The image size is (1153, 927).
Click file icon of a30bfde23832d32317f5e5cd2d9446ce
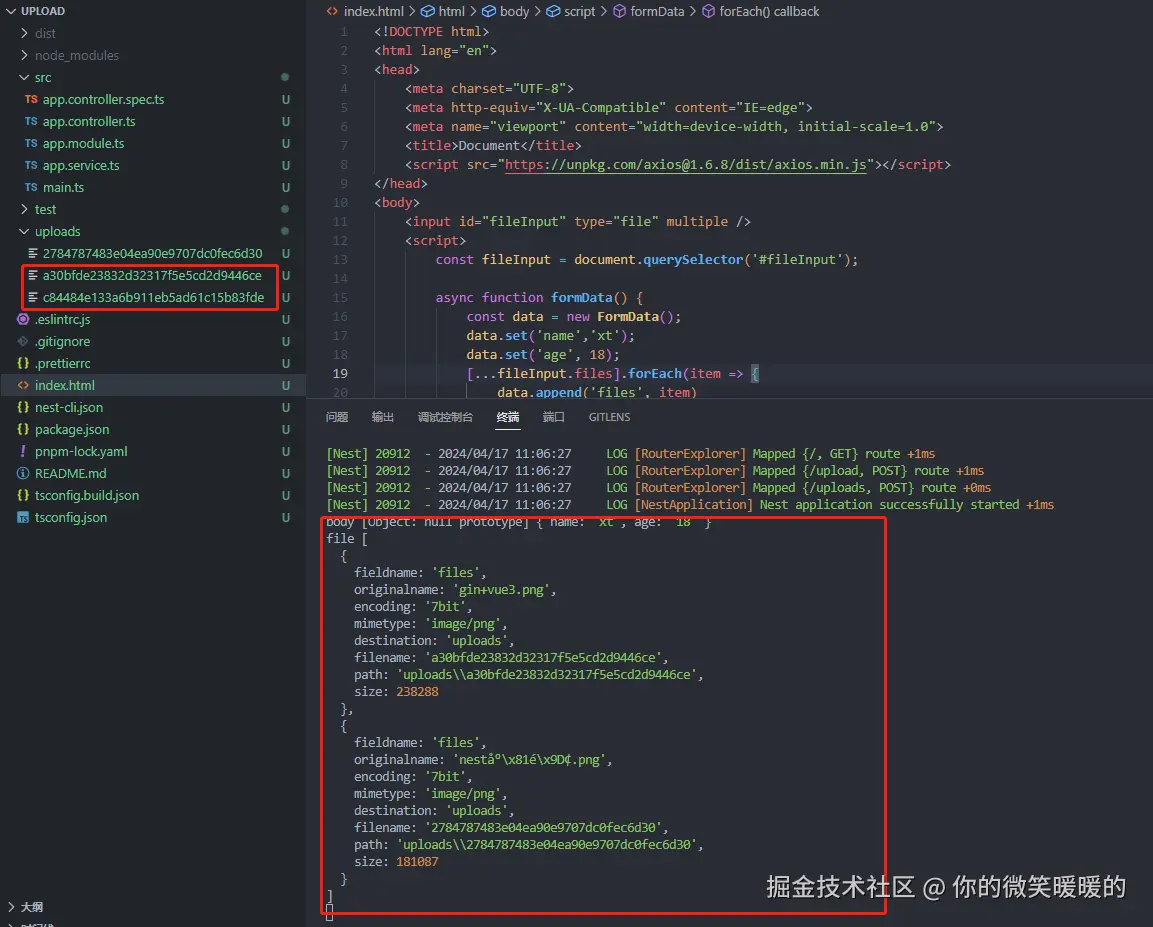pos(32,275)
